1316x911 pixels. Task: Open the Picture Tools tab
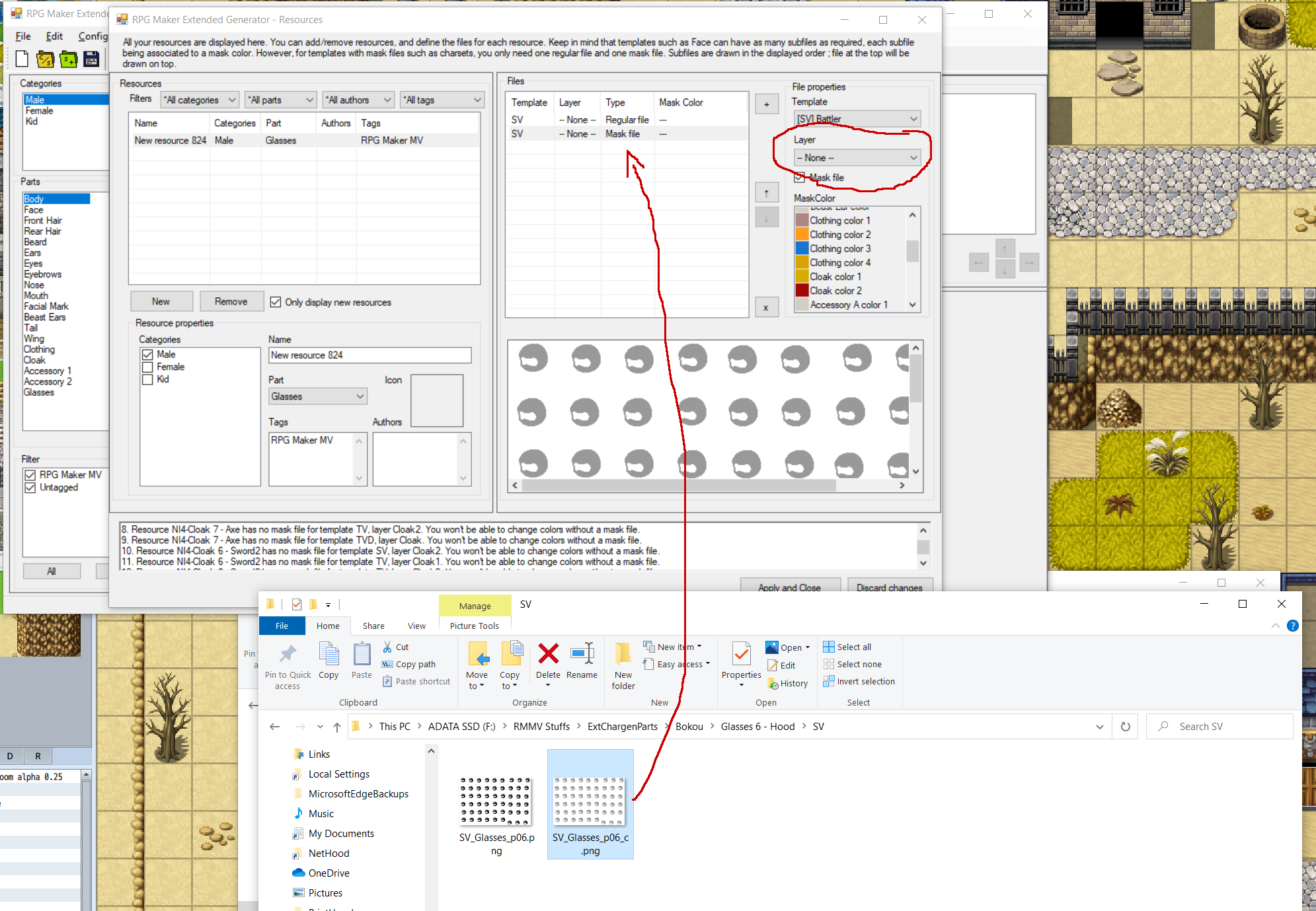click(x=475, y=626)
